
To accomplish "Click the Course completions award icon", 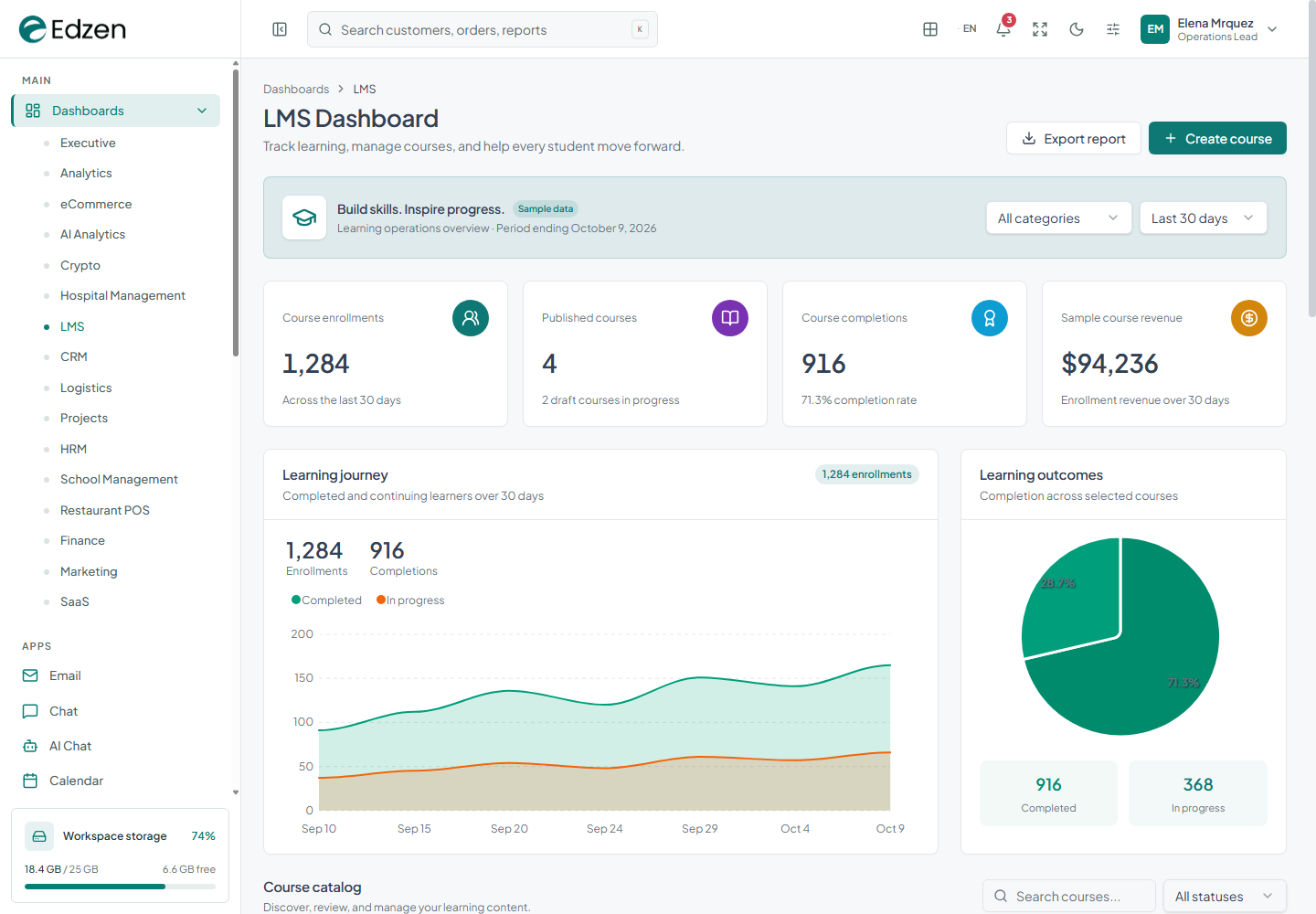I will [x=990, y=318].
